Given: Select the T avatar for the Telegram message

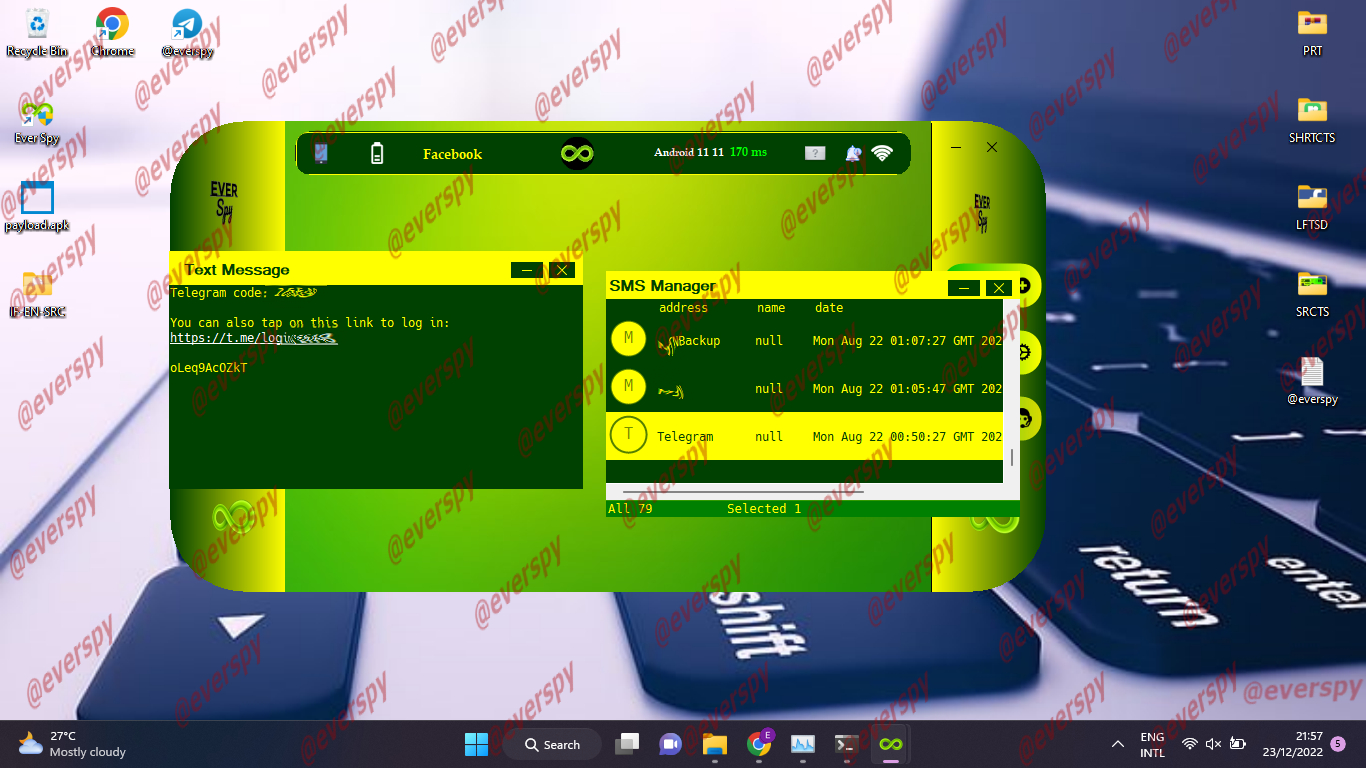Looking at the screenshot, I should (628, 435).
